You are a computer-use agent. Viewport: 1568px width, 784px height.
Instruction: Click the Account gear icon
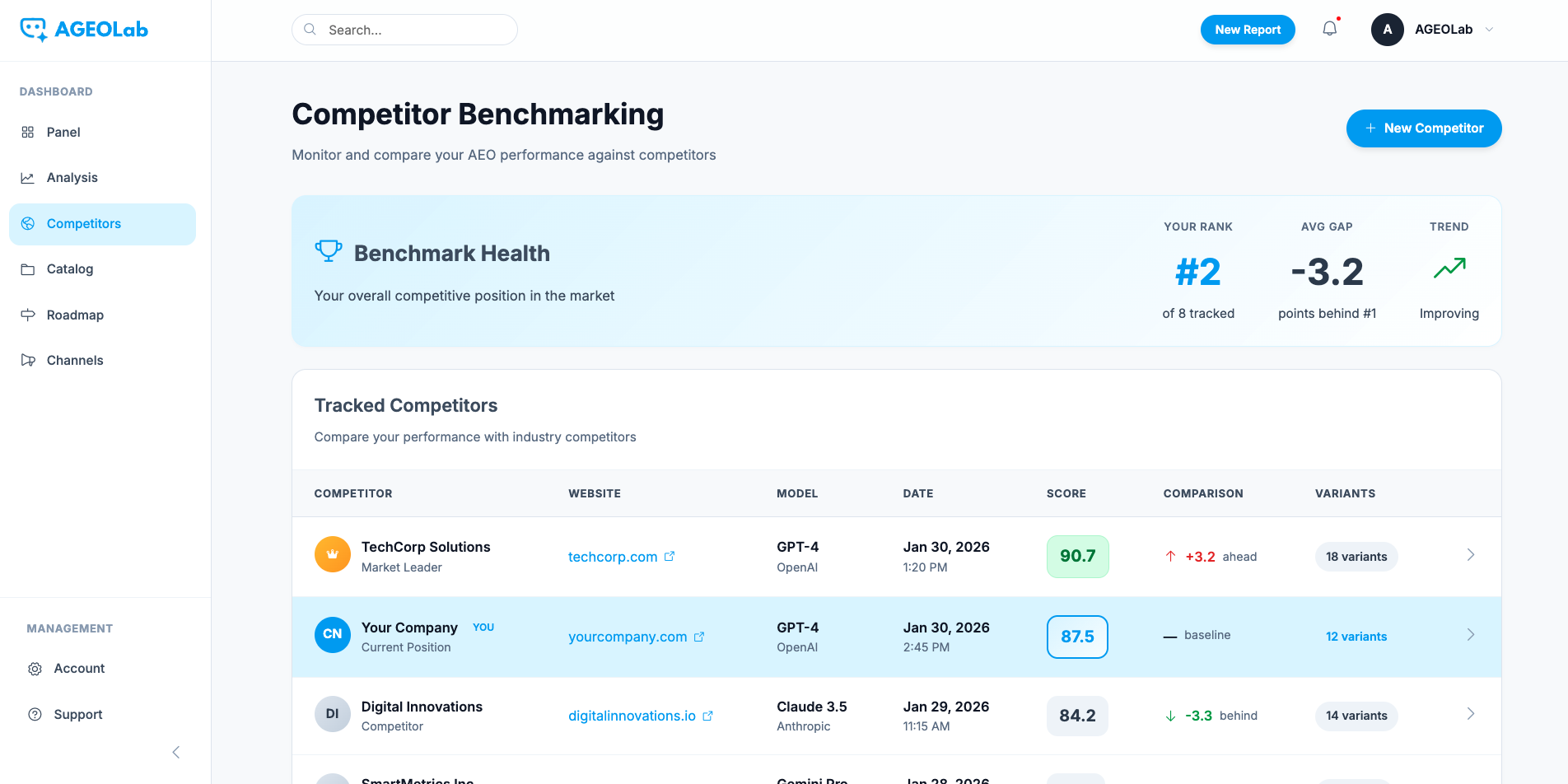[35, 669]
